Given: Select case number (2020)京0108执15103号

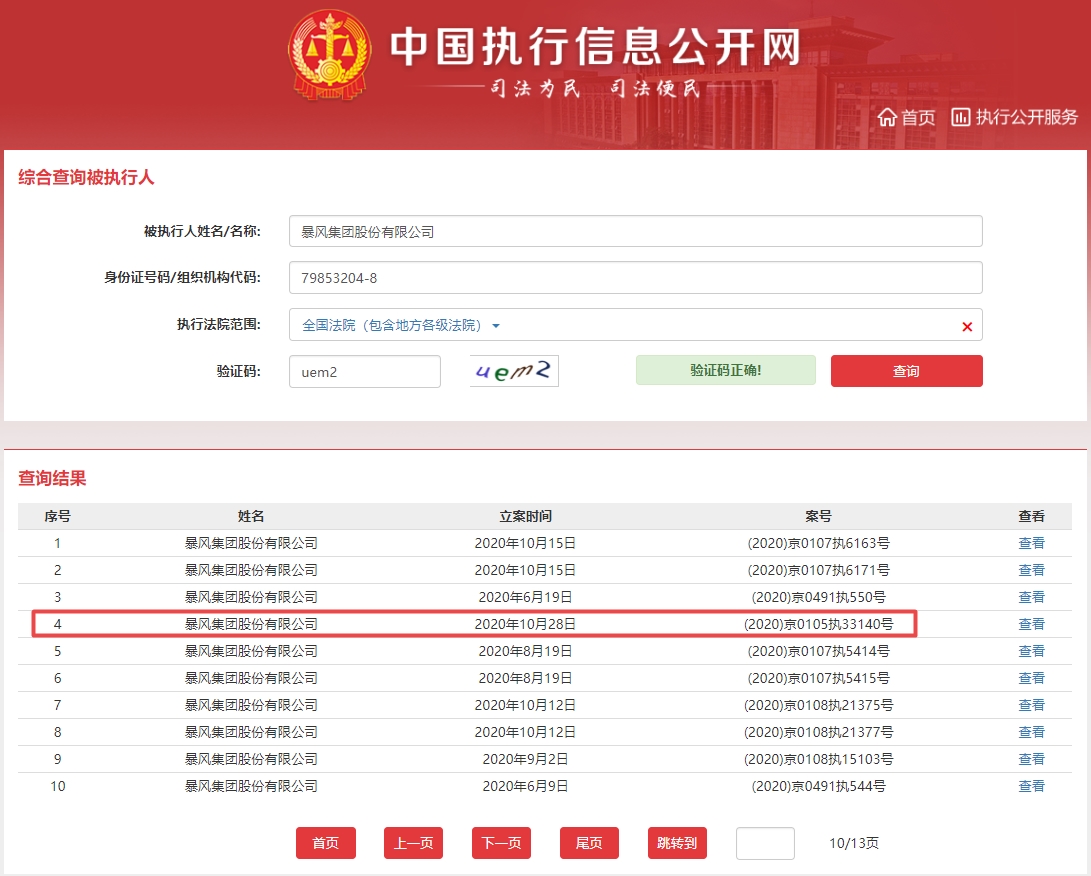Looking at the screenshot, I should click(818, 759).
